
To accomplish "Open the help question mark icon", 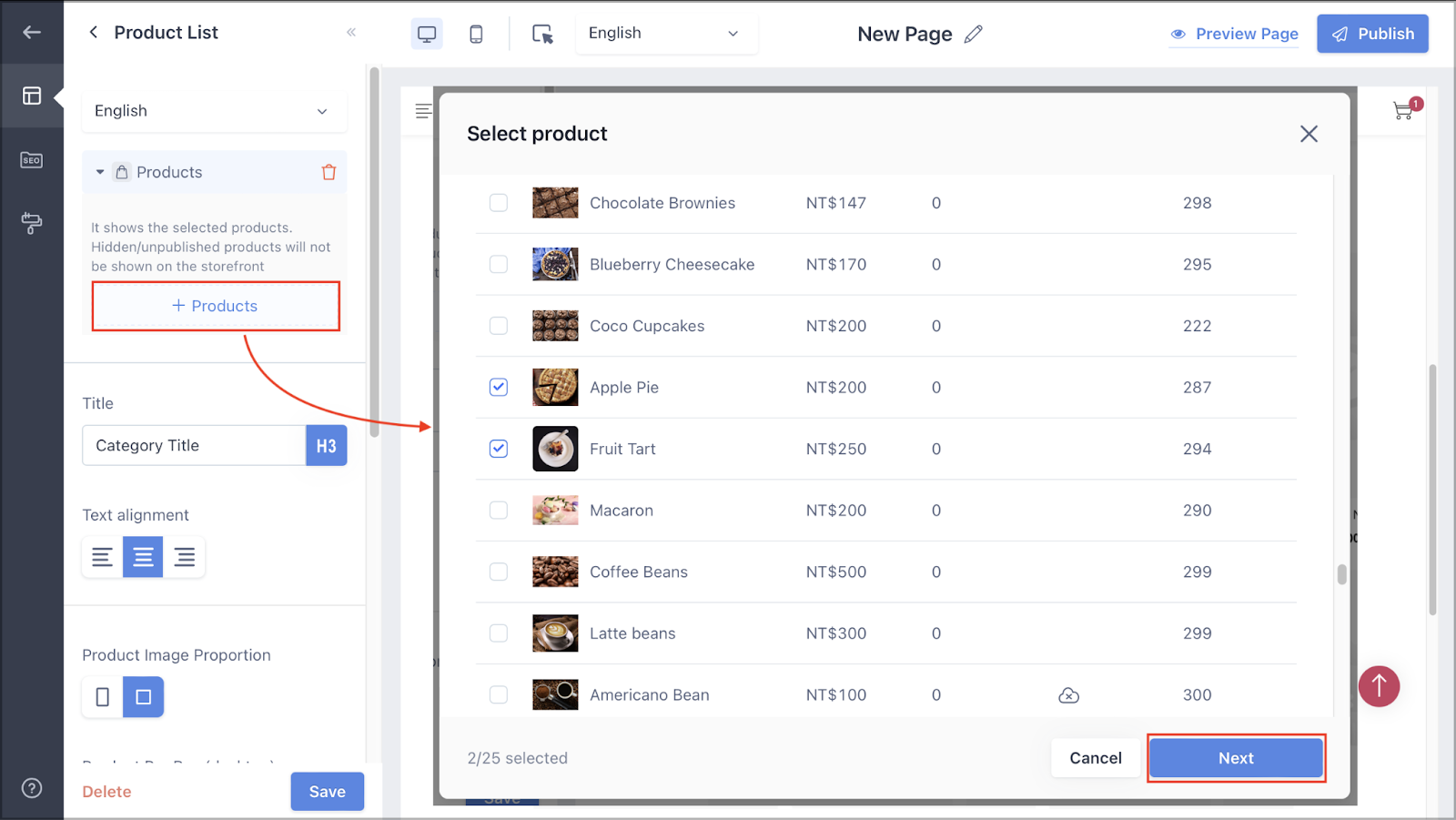I will coord(32,788).
